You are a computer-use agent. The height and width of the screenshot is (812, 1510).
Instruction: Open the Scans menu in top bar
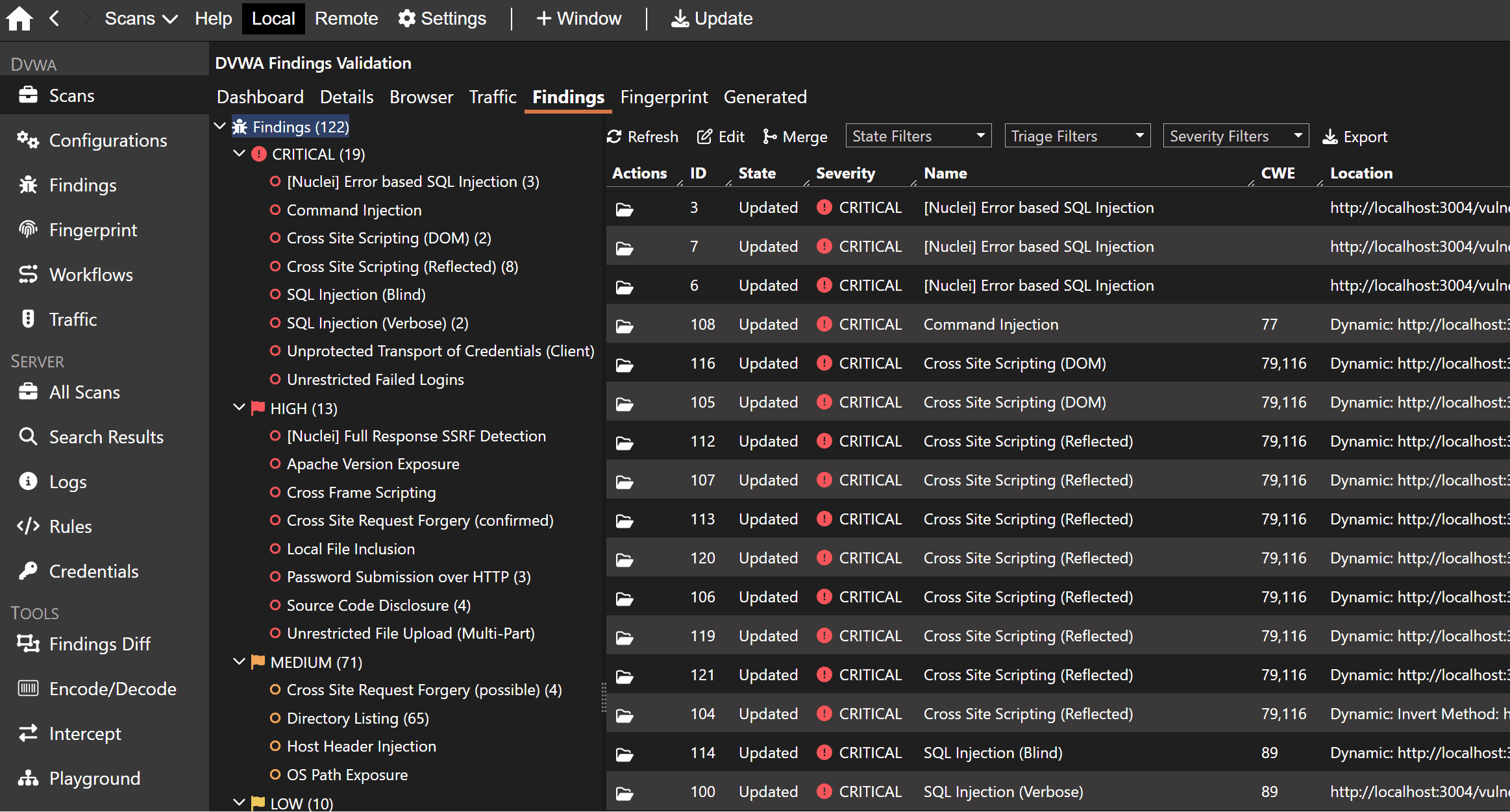point(141,18)
